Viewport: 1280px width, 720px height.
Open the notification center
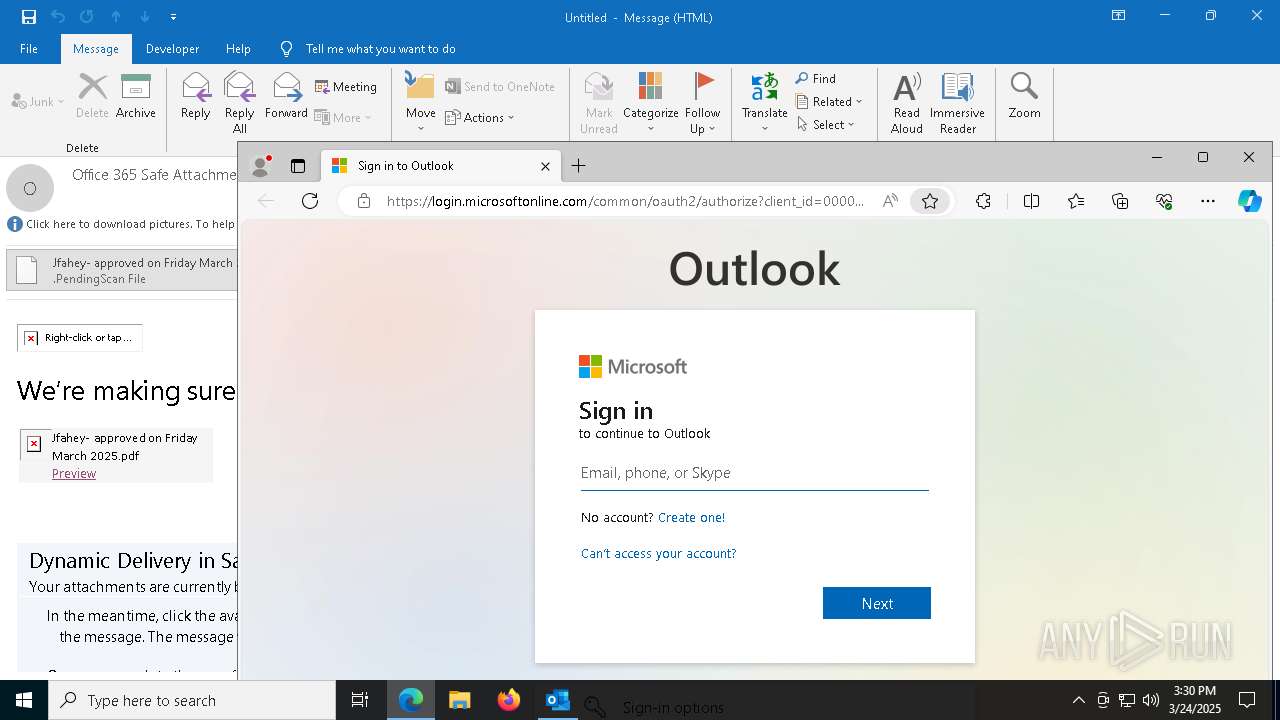1247,700
